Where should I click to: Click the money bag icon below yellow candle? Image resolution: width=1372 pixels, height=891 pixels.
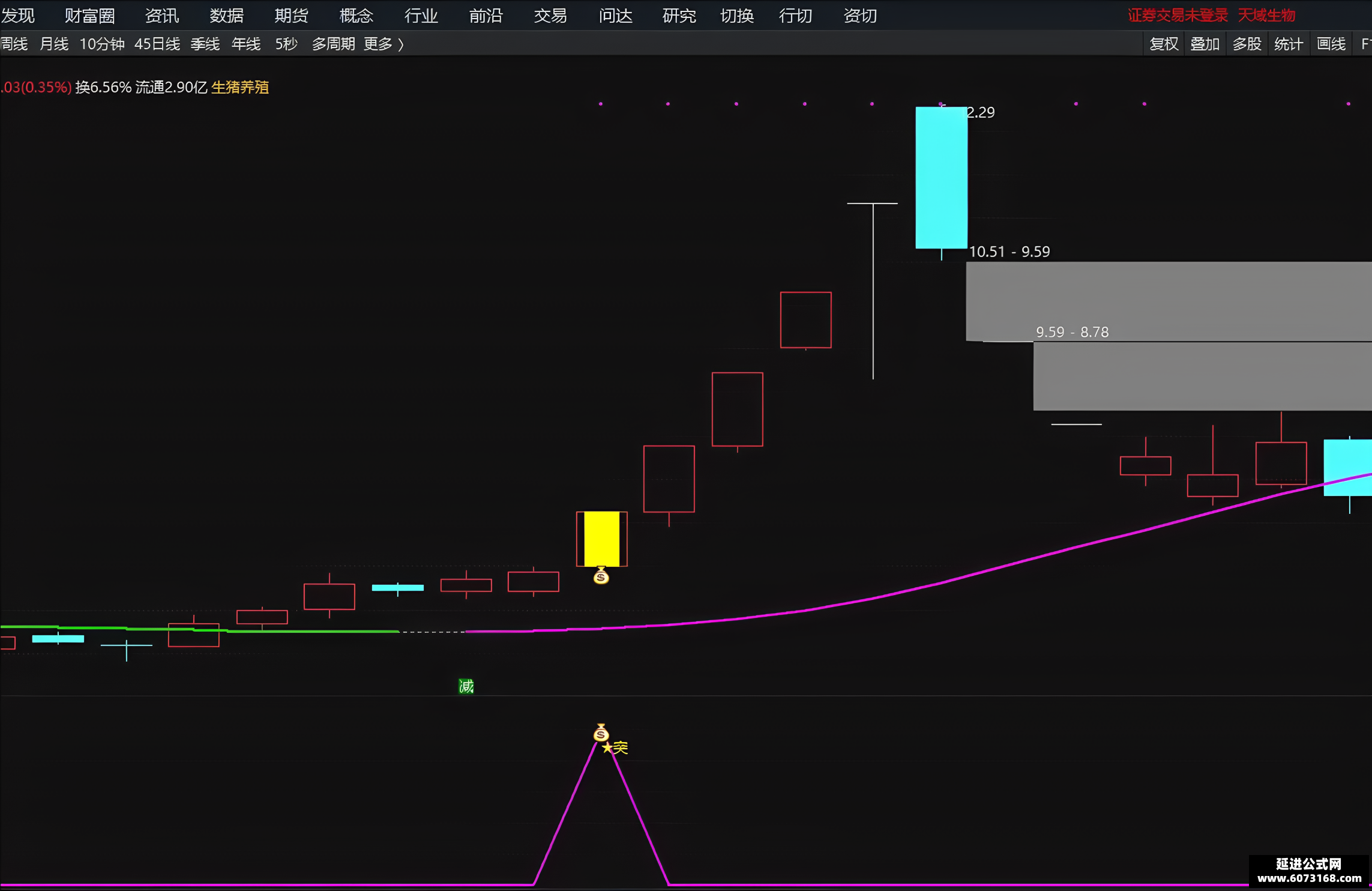(x=601, y=576)
